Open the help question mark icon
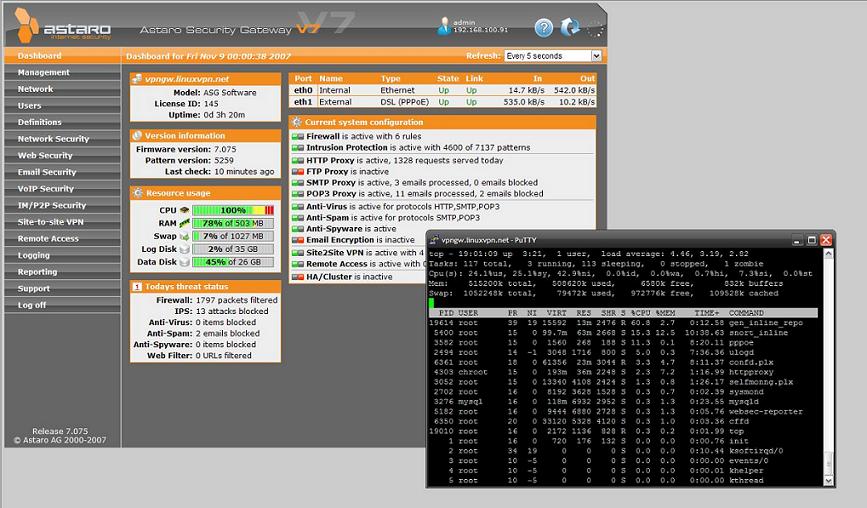 [544, 28]
